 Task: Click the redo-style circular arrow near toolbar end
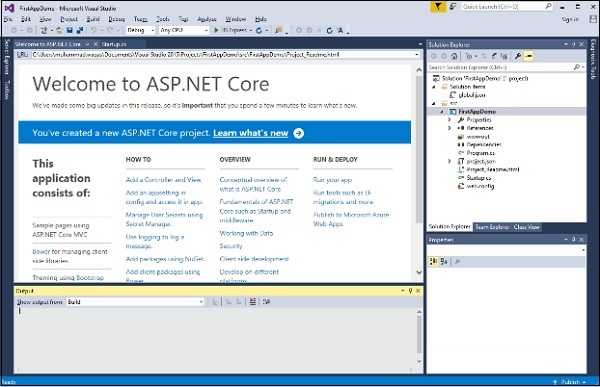click(x=329, y=30)
